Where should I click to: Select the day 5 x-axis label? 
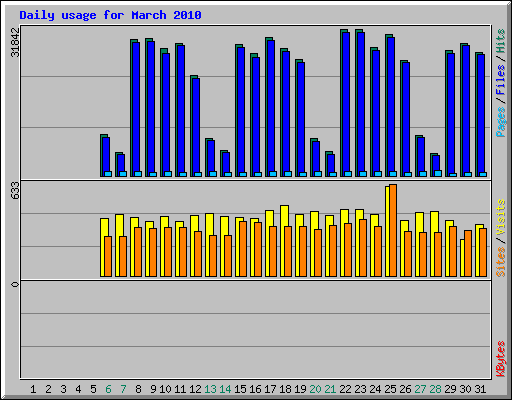click(x=93, y=389)
